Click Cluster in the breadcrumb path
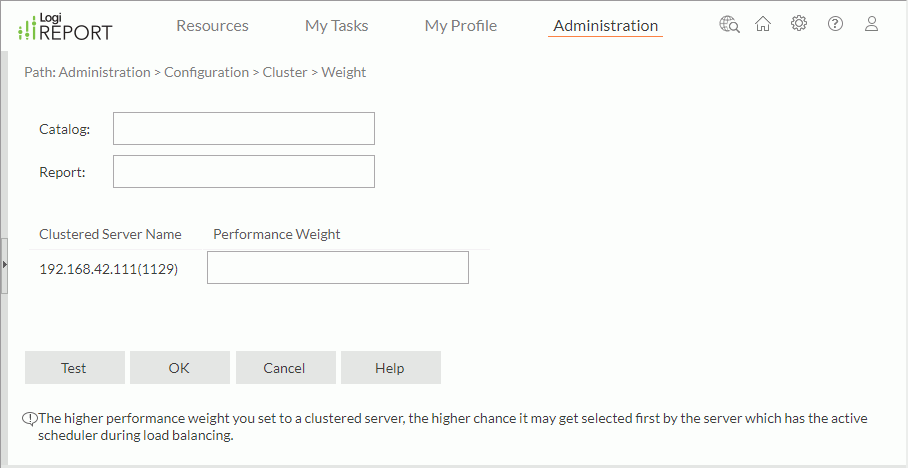Image resolution: width=908 pixels, height=468 pixels. point(284,72)
